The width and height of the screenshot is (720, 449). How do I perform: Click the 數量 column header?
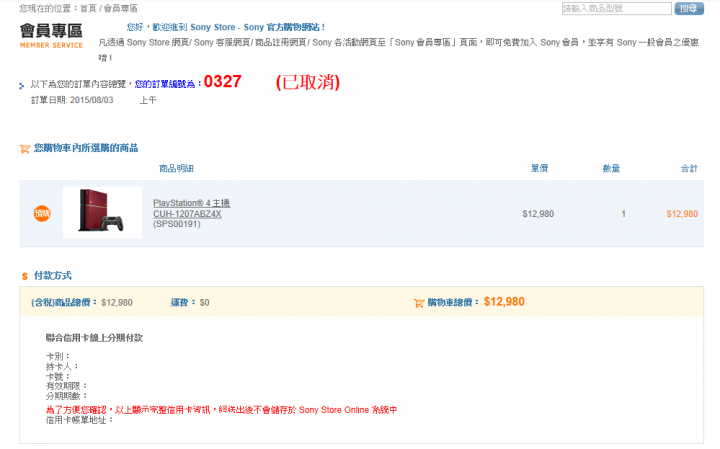coord(611,168)
